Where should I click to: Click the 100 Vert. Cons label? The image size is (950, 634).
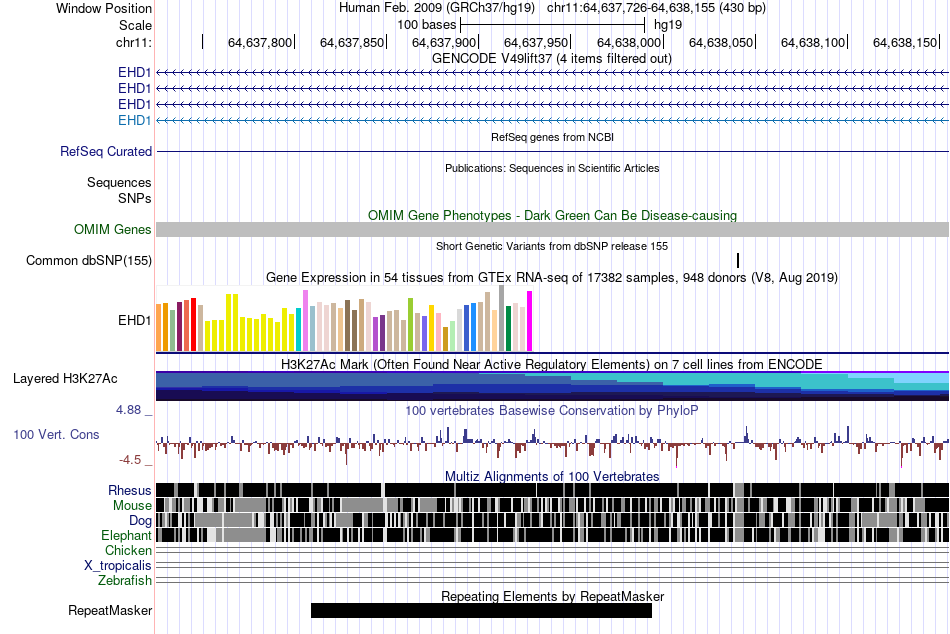56,435
